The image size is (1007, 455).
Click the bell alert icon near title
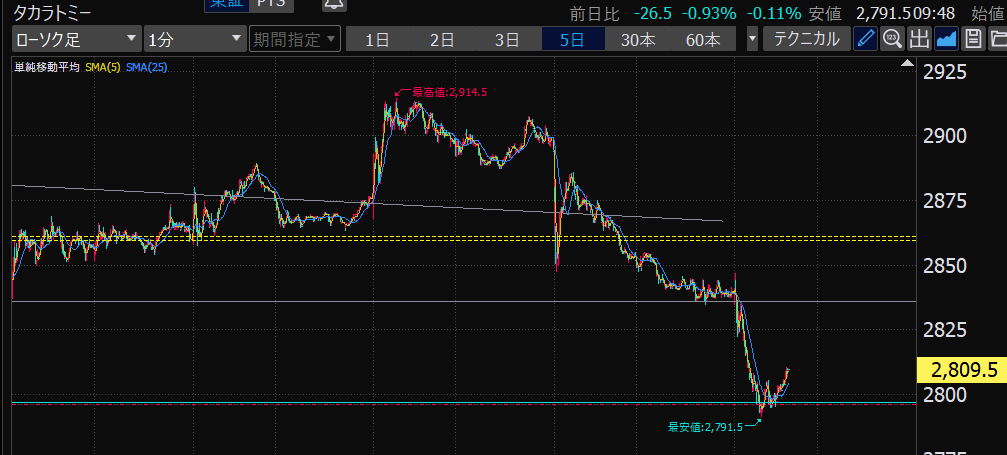pos(334,4)
